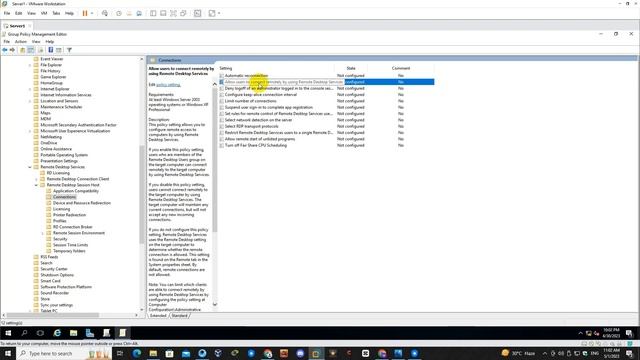Click the VMware pause VM button

point(85,13)
